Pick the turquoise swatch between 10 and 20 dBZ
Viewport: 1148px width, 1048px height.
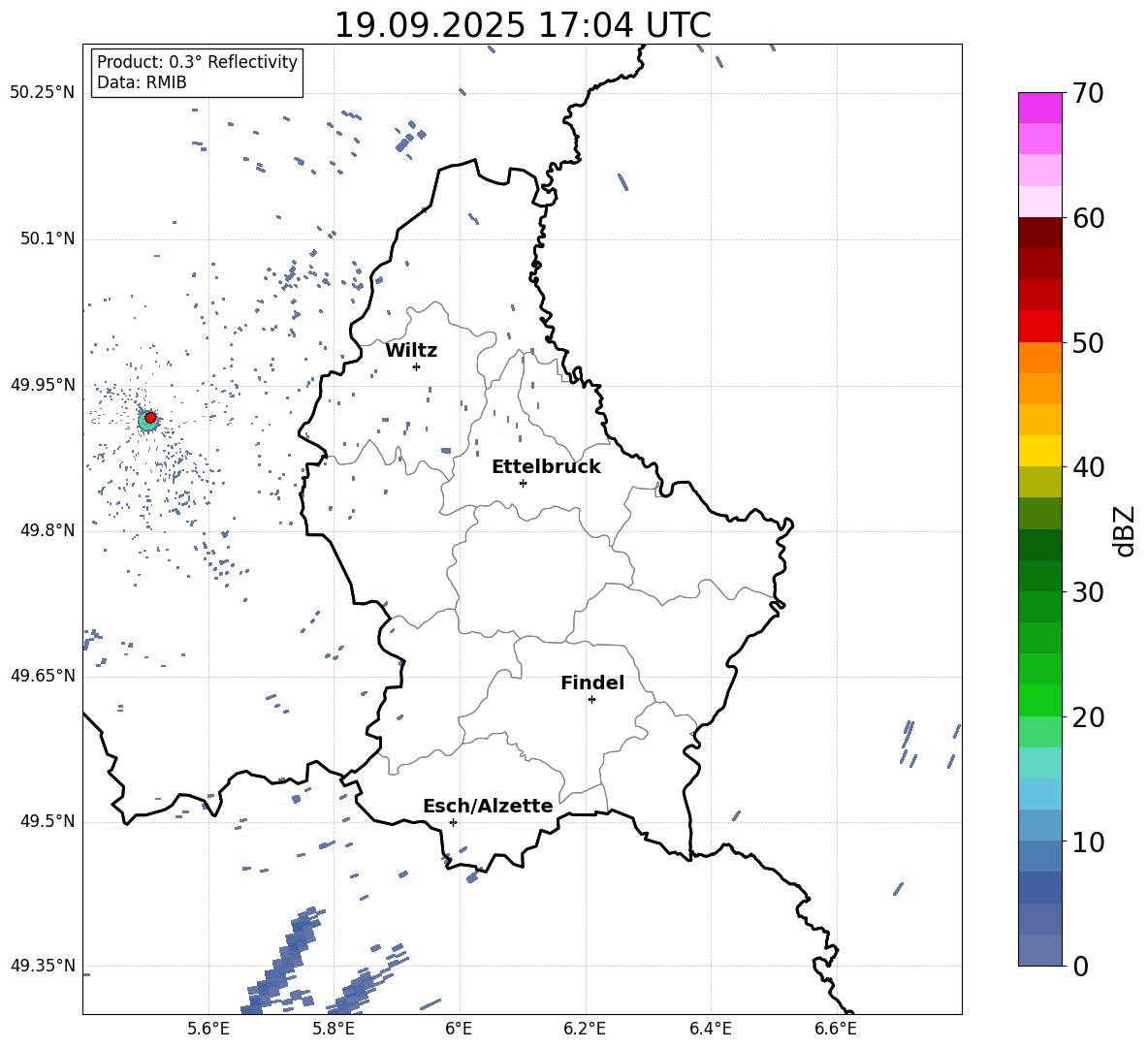tap(1040, 763)
